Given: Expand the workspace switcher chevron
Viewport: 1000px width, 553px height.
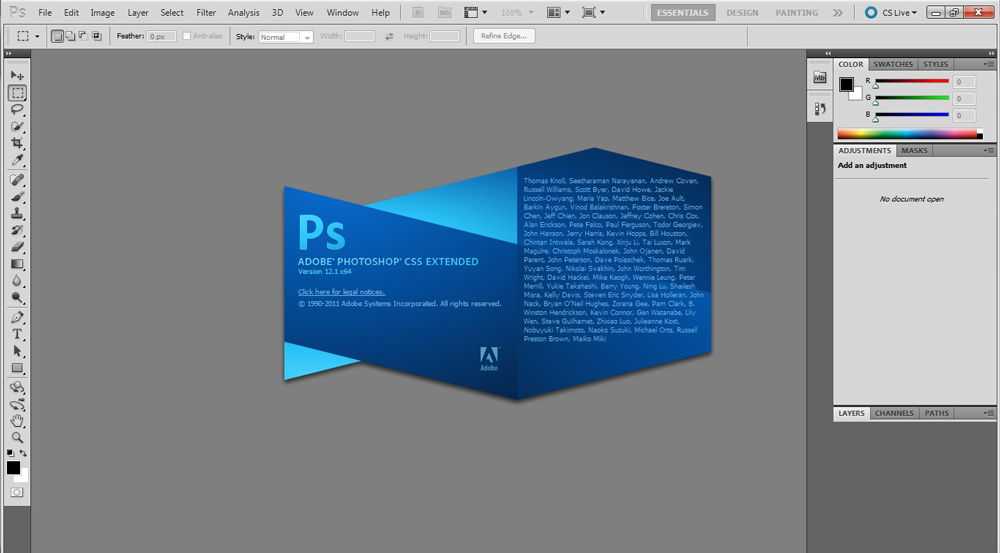Looking at the screenshot, I should click(837, 13).
